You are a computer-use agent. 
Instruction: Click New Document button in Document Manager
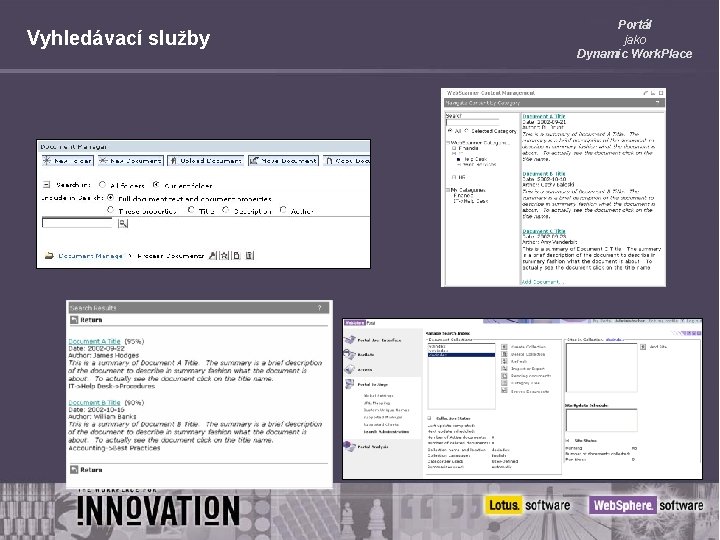tap(131, 161)
